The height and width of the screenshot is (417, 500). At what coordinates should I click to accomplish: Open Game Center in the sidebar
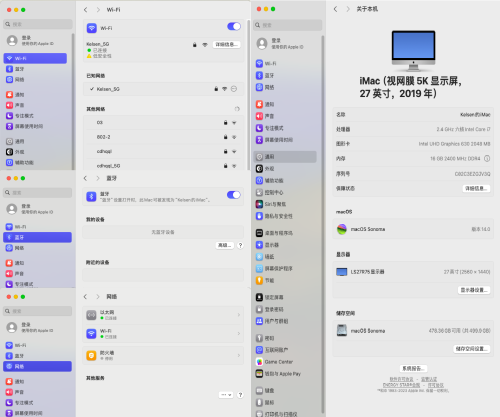click(274, 362)
